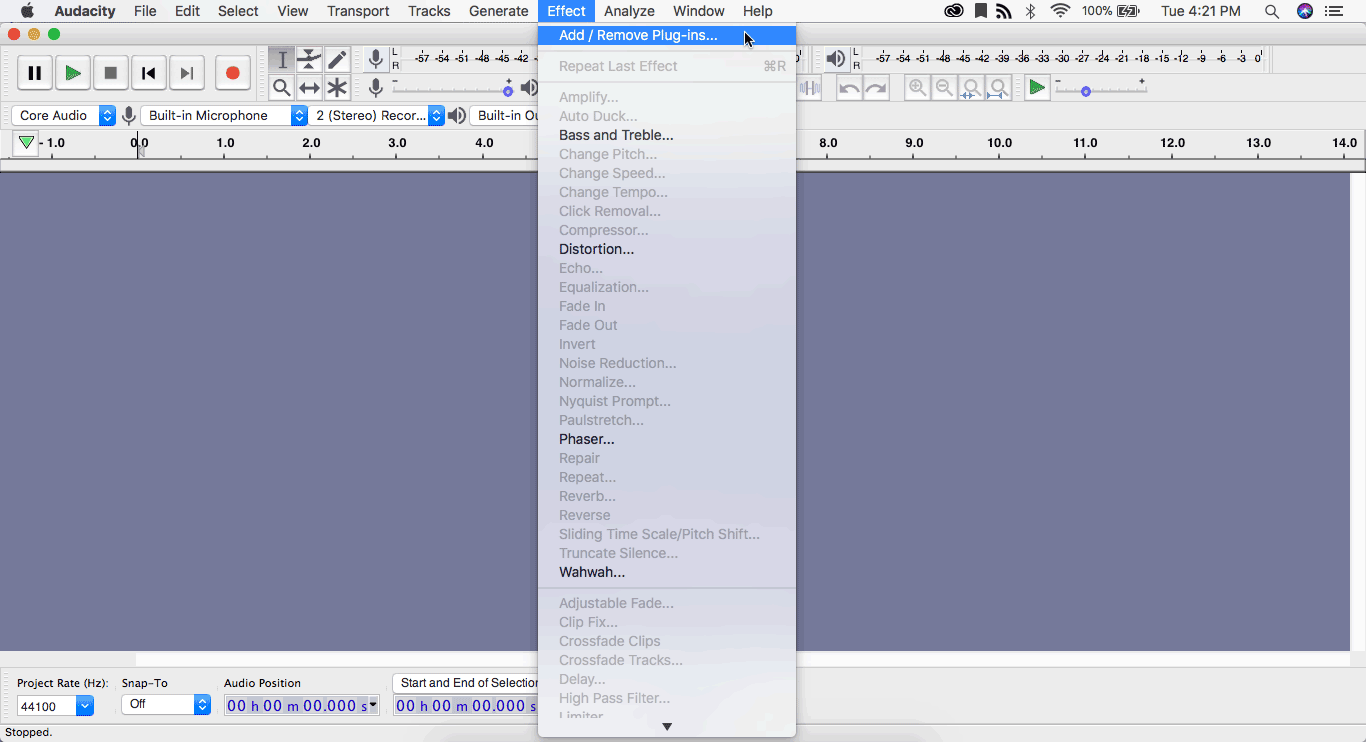The height and width of the screenshot is (742, 1366).
Task: Open the Analyze menu
Action: click(x=629, y=11)
